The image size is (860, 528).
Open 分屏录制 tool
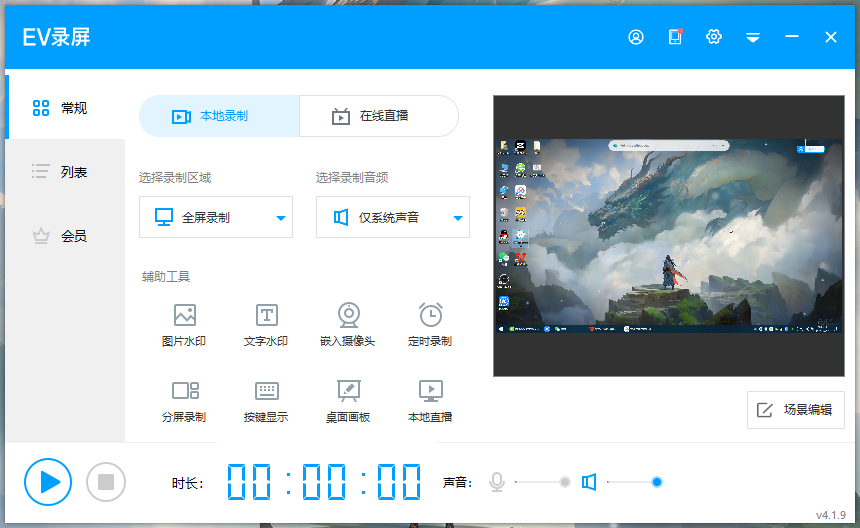pyautogui.click(x=184, y=401)
